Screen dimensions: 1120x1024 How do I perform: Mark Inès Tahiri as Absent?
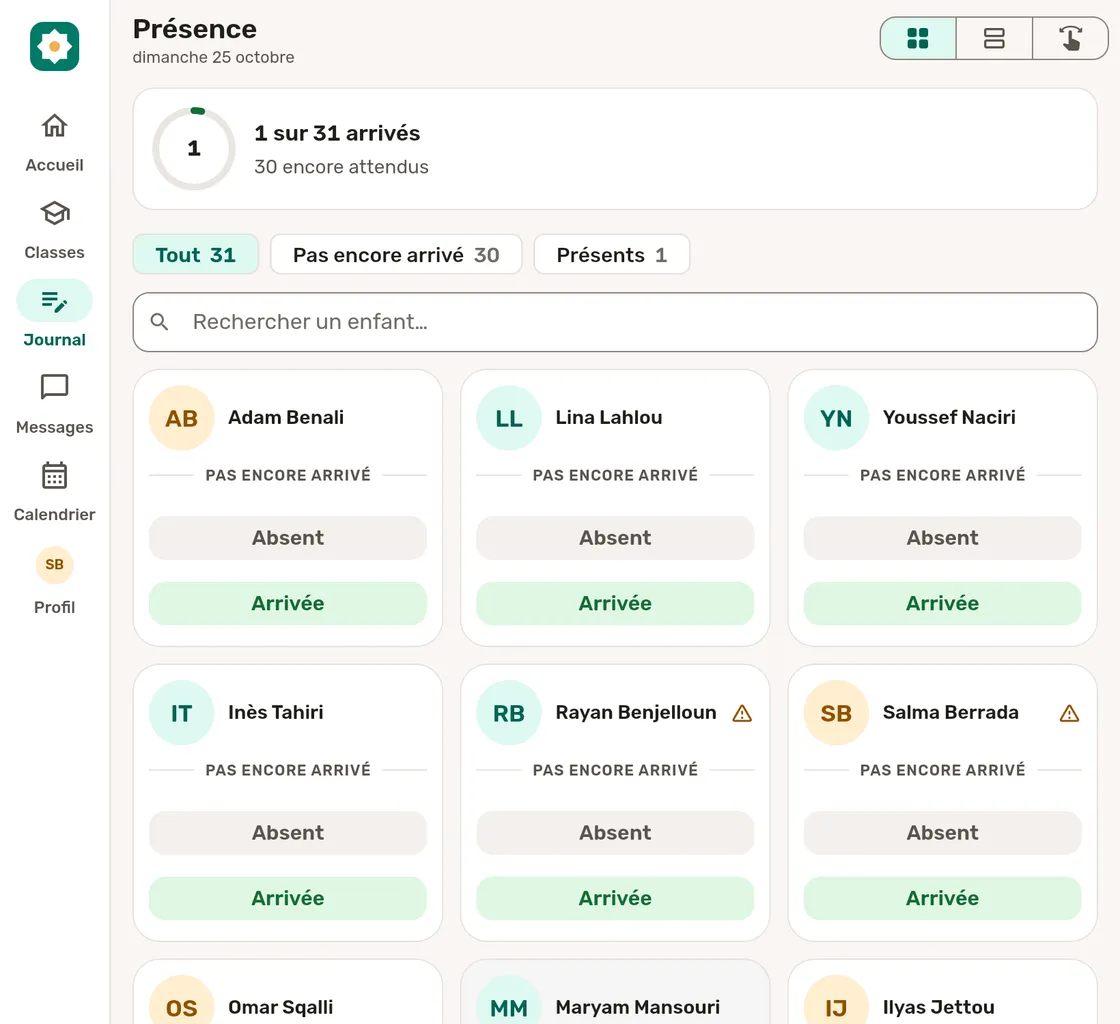pos(288,833)
